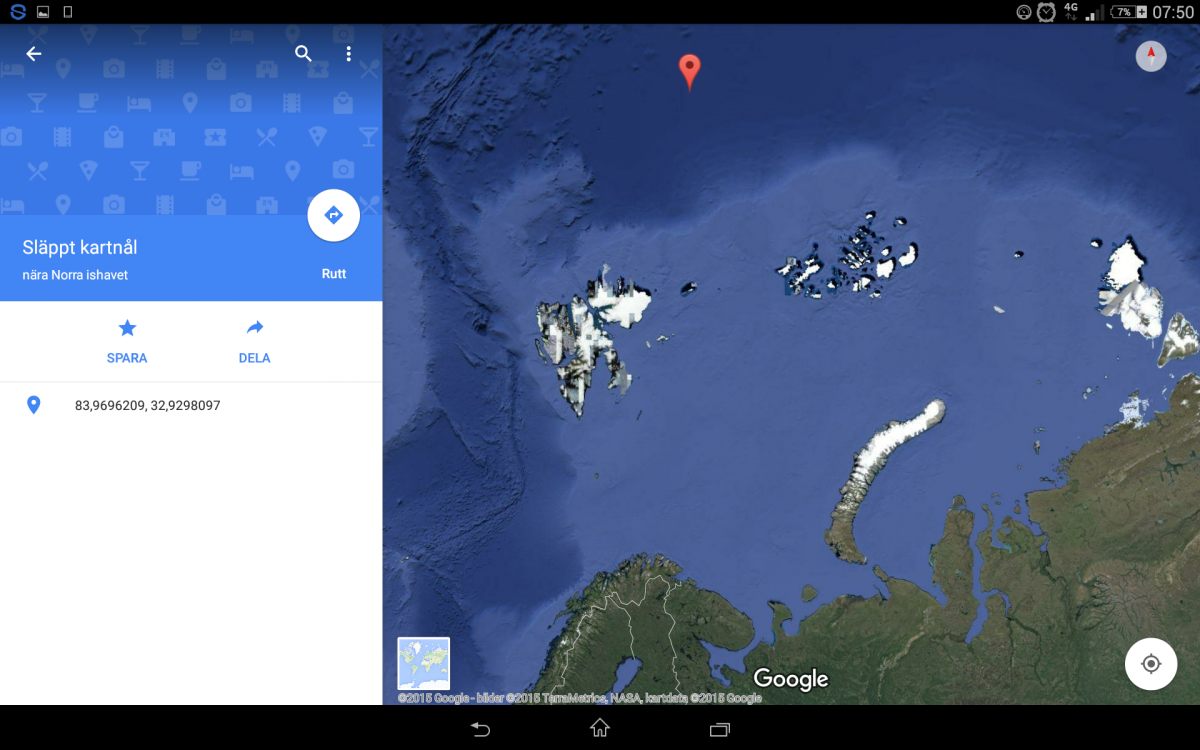Save location with the SPARA star
1200x750 pixels.
127,341
